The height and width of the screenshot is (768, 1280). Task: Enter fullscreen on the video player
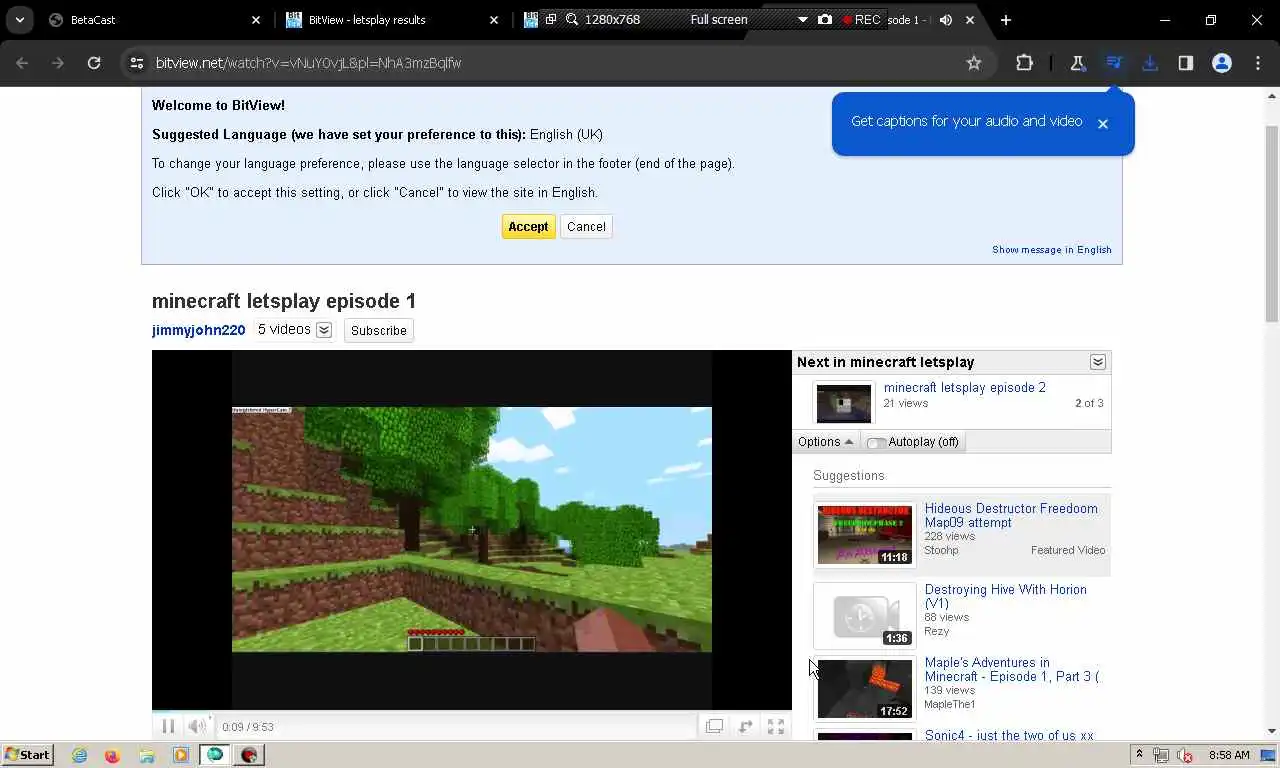tap(776, 727)
